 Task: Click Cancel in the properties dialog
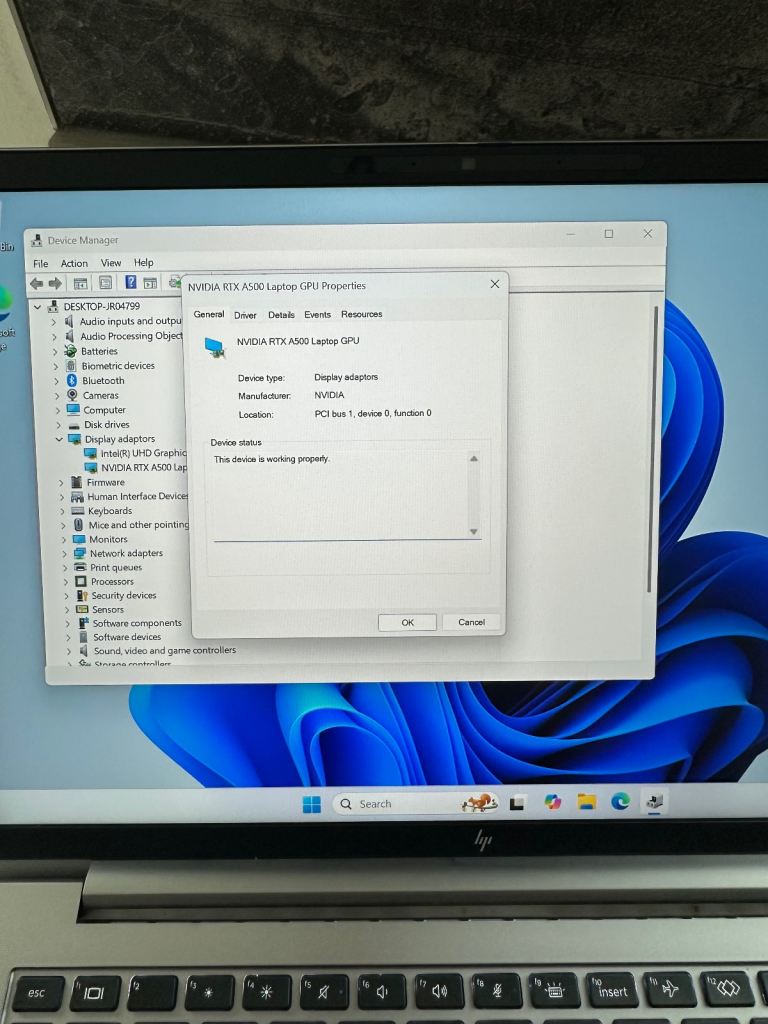tap(471, 622)
